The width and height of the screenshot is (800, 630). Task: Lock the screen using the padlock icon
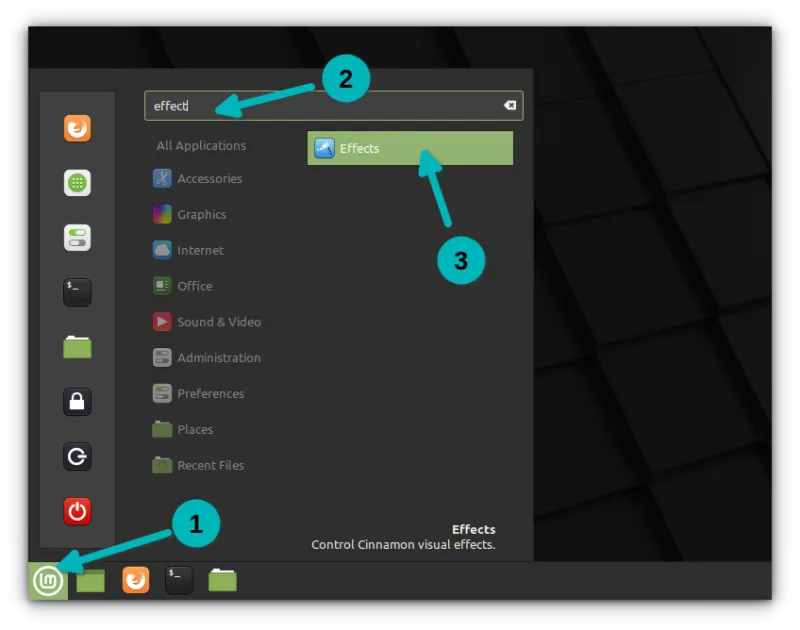tap(77, 402)
